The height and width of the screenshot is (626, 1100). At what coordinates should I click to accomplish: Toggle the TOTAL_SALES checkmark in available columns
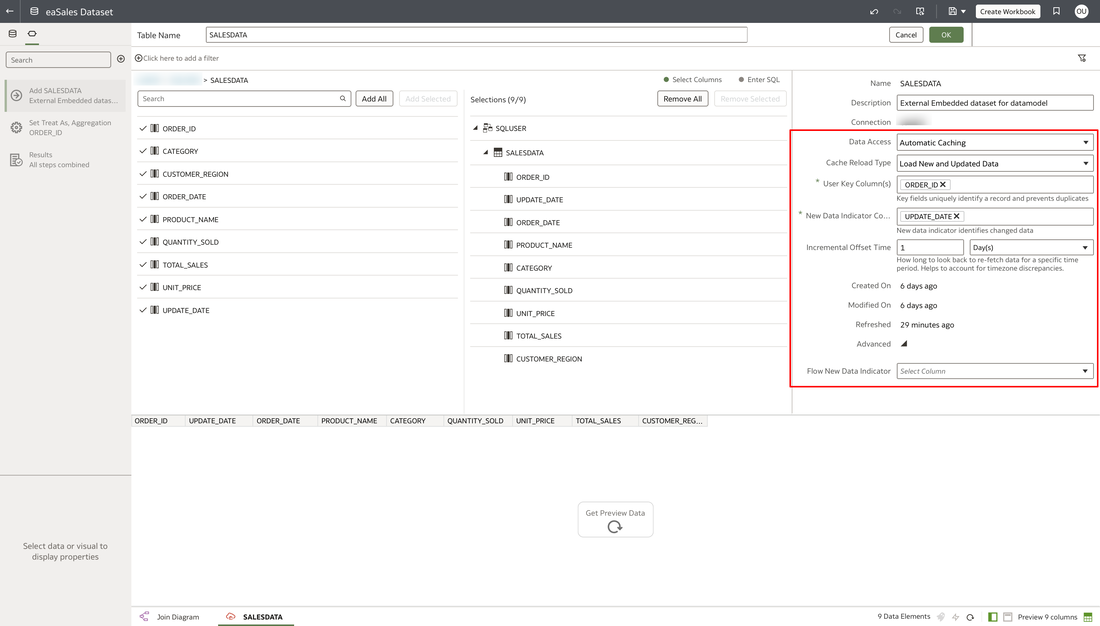(143, 265)
